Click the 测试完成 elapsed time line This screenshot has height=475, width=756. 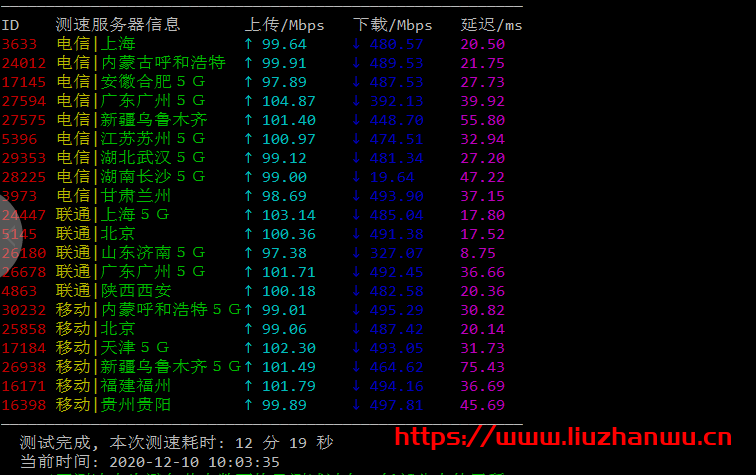click(177, 442)
